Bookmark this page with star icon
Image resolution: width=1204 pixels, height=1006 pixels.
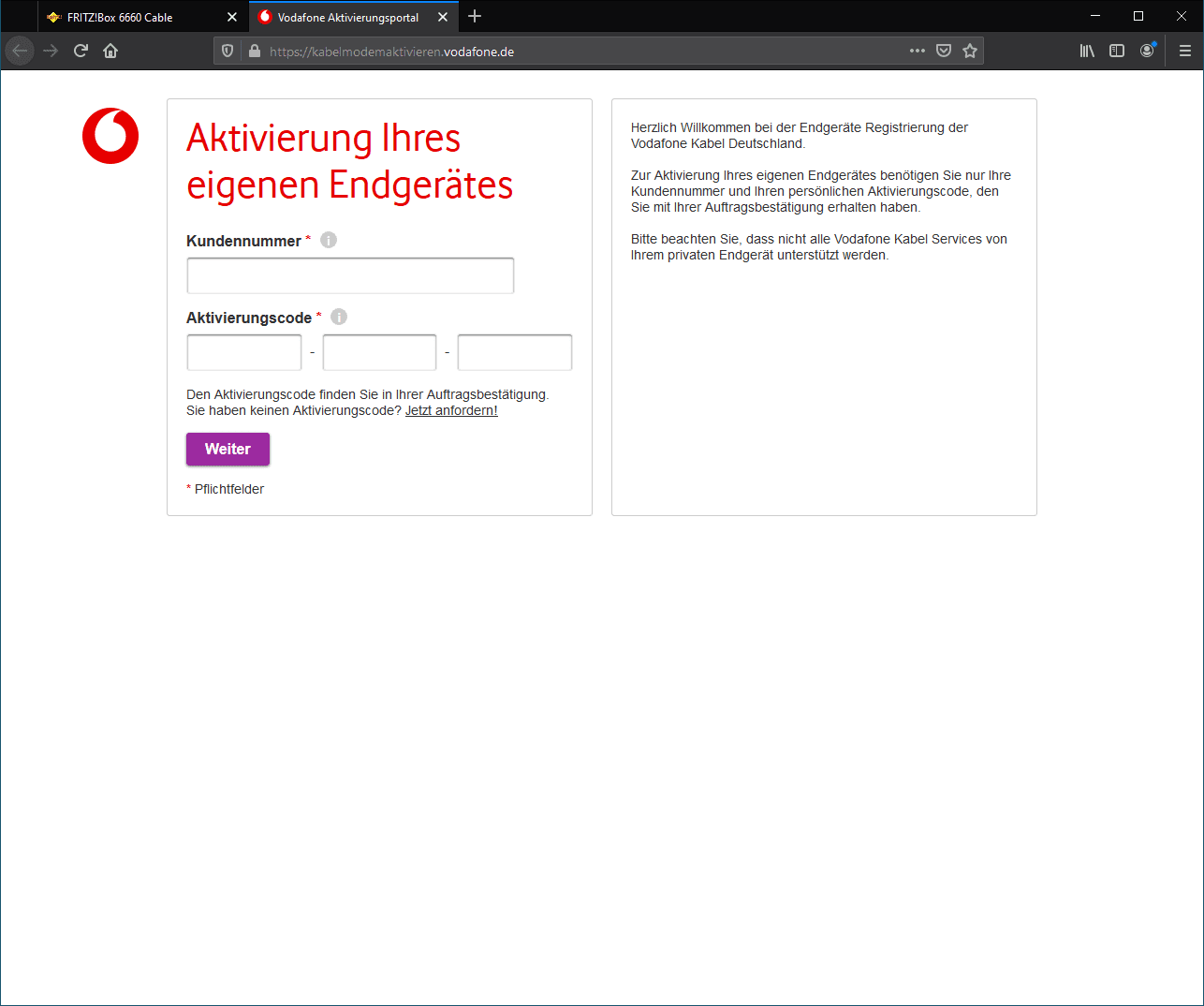click(970, 51)
